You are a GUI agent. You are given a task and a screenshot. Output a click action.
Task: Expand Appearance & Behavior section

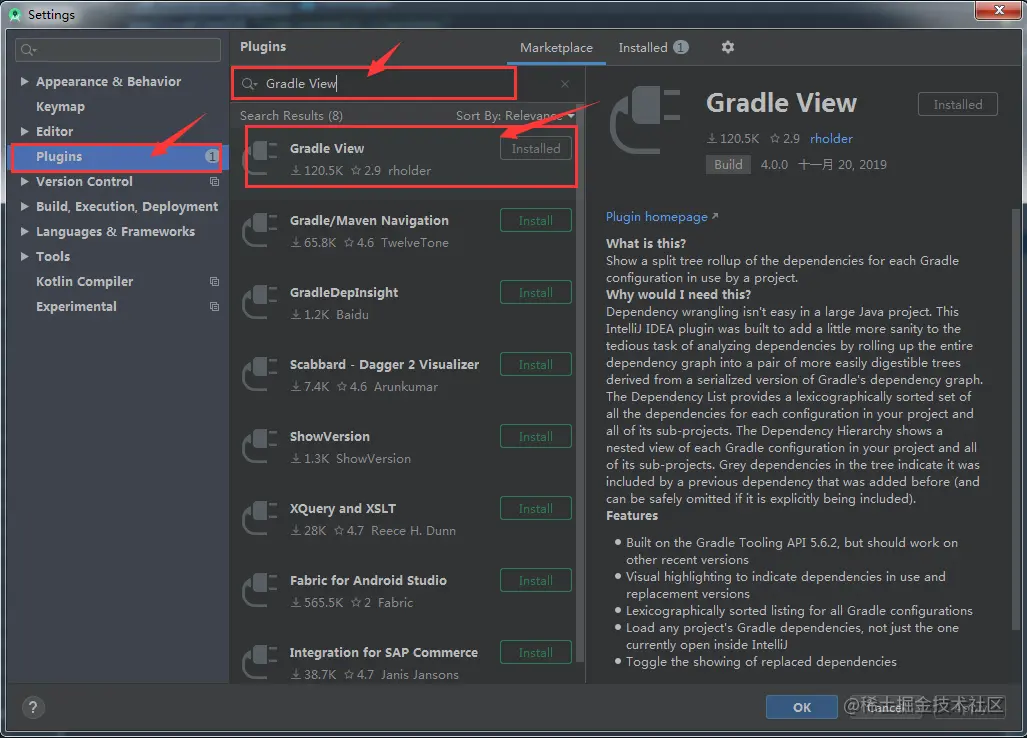click(24, 81)
